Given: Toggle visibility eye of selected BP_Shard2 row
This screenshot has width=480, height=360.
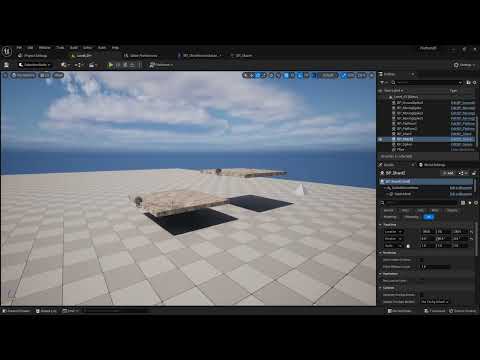Looking at the screenshot, I should coord(381,139).
